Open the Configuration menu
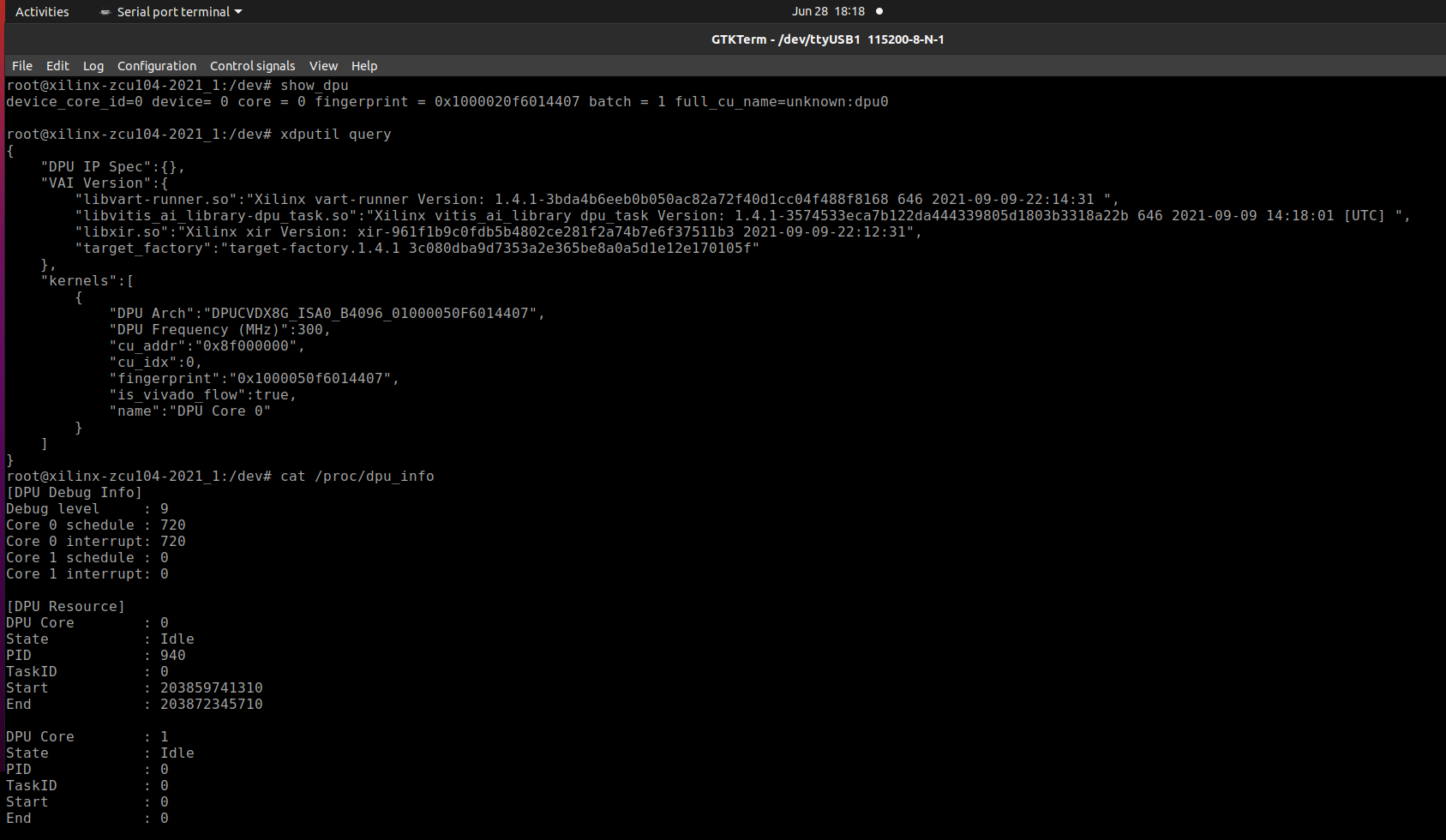 coord(157,66)
